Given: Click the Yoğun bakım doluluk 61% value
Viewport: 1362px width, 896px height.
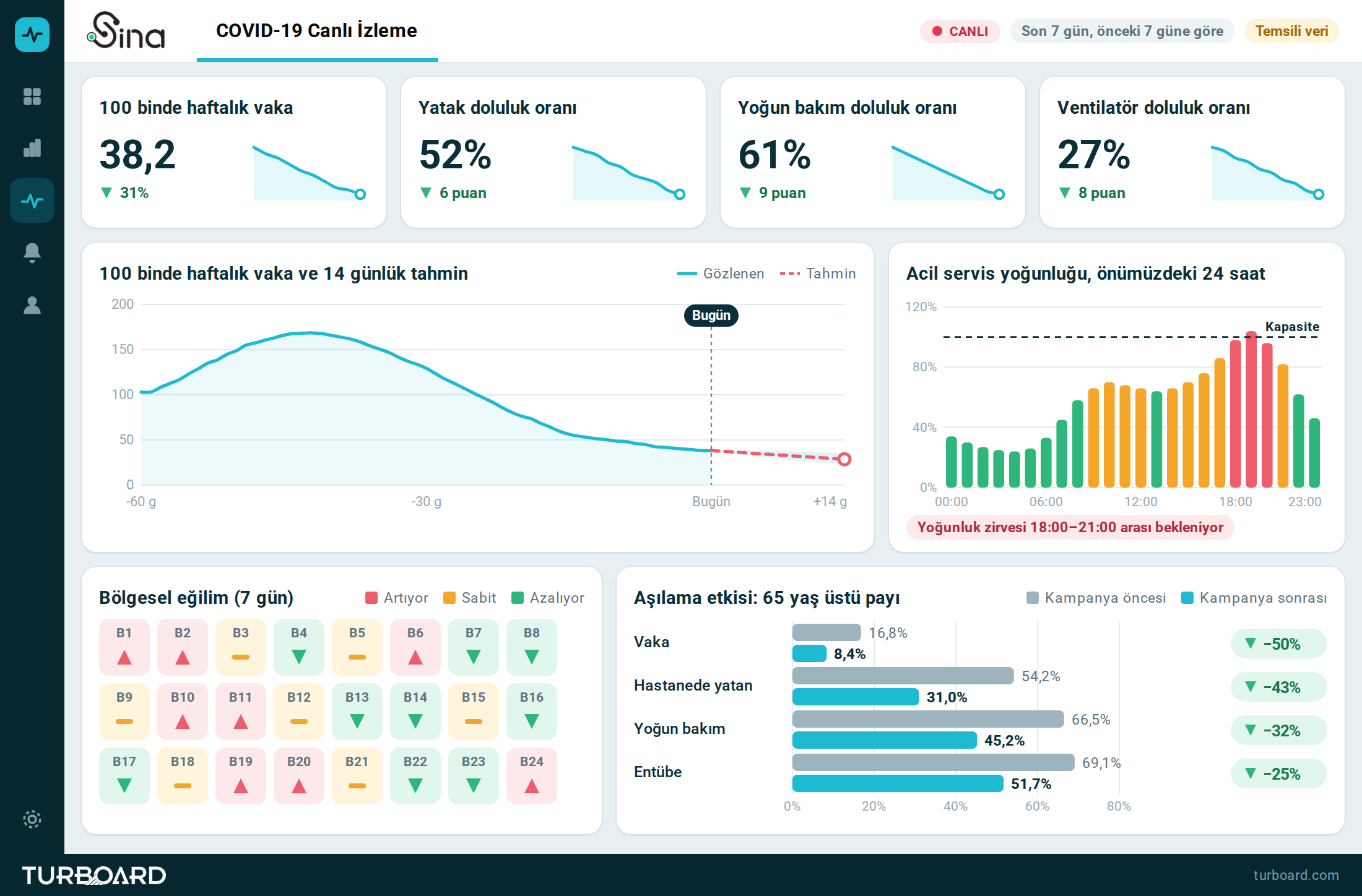Looking at the screenshot, I should pos(774,154).
